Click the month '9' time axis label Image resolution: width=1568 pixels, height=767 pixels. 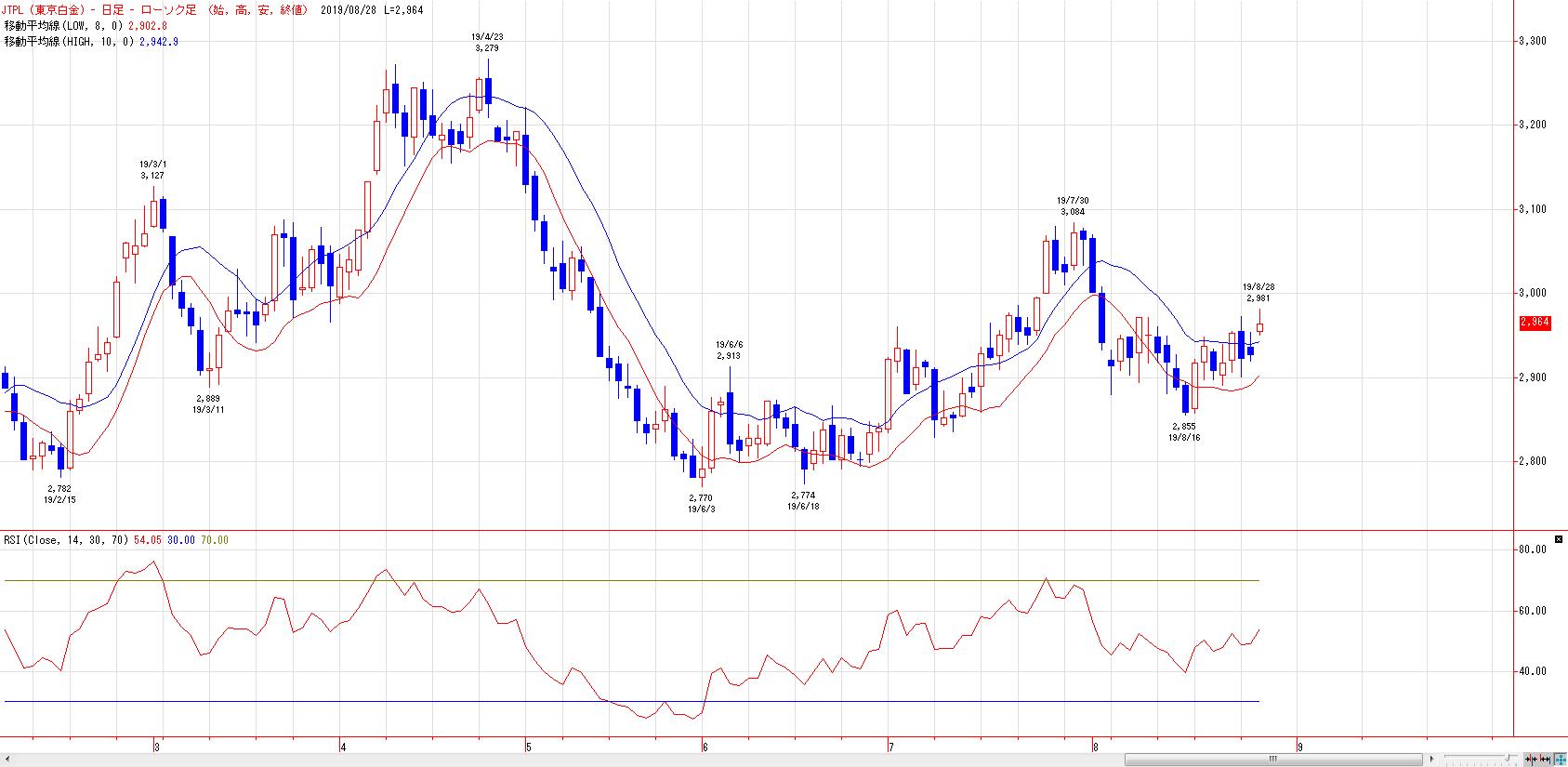point(1300,747)
